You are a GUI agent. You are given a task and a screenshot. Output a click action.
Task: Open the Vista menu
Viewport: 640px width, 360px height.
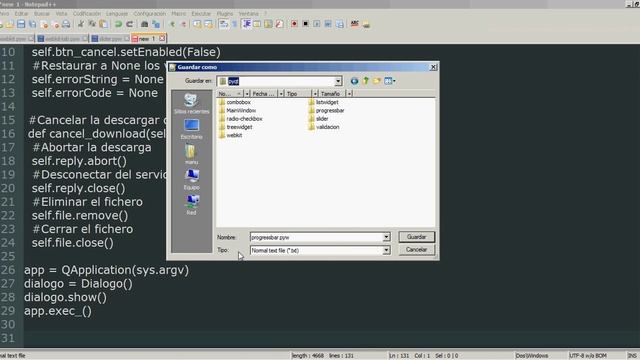[x=61, y=13]
